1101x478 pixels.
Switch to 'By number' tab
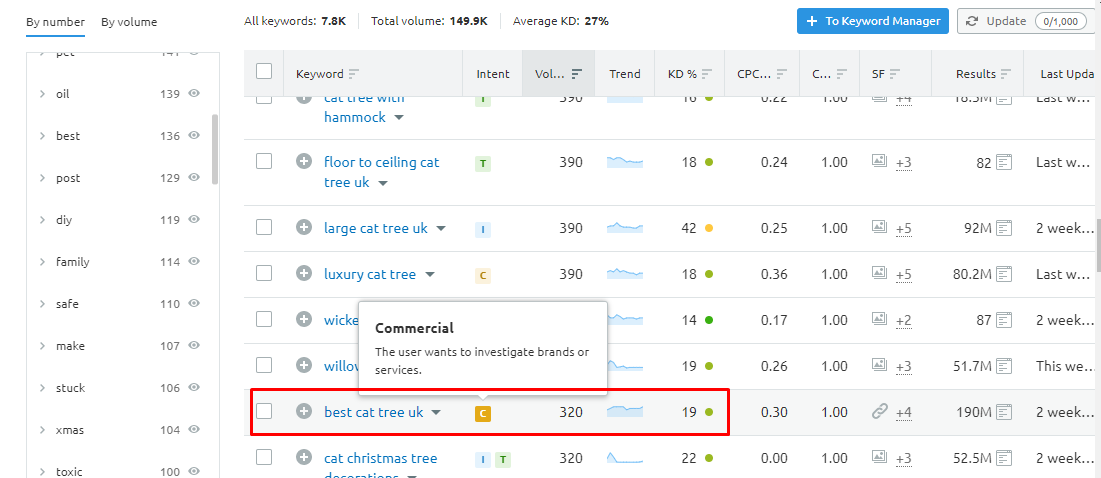point(55,22)
